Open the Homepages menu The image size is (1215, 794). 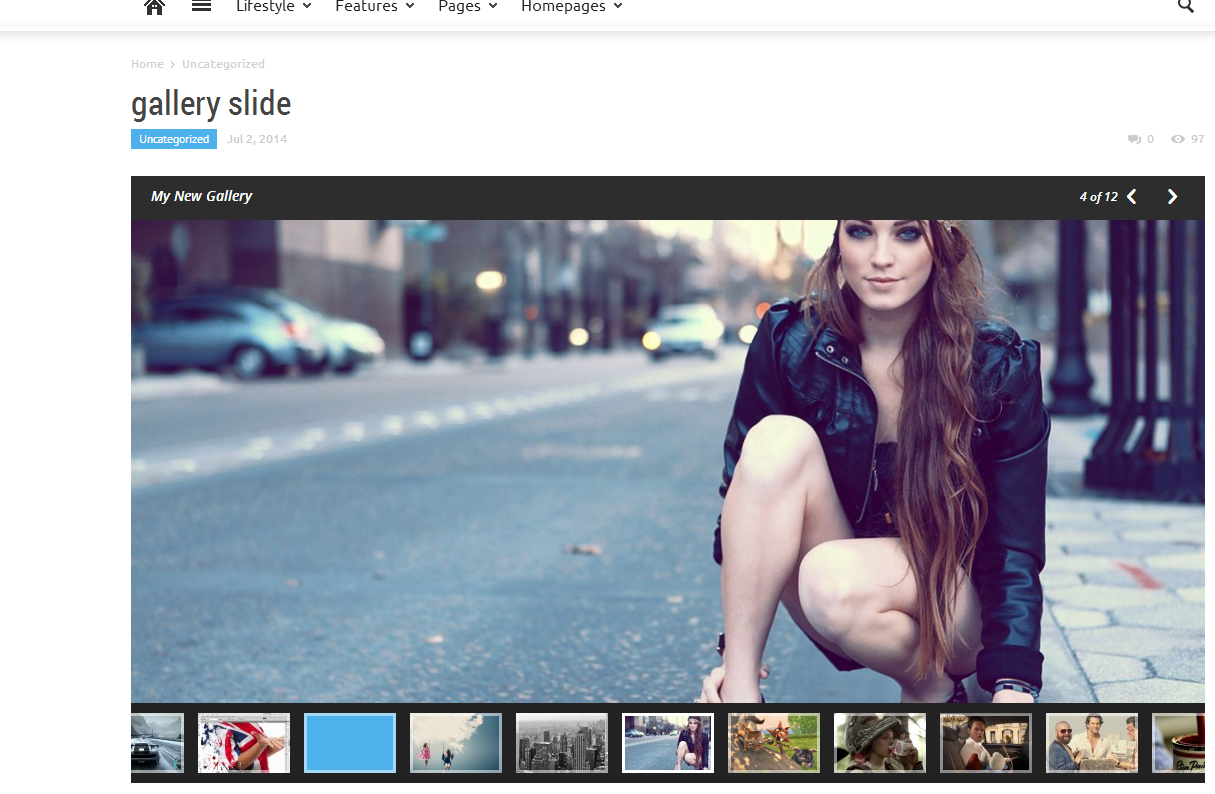[571, 7]
